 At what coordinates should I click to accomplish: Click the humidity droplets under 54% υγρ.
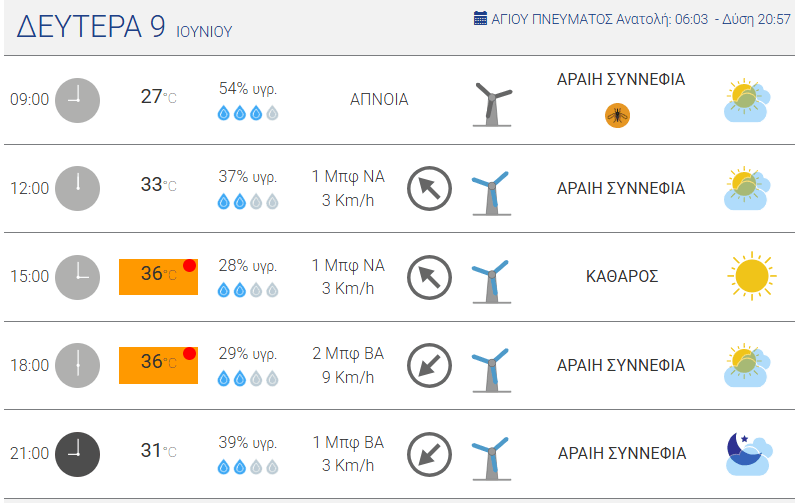coord(248,113)
